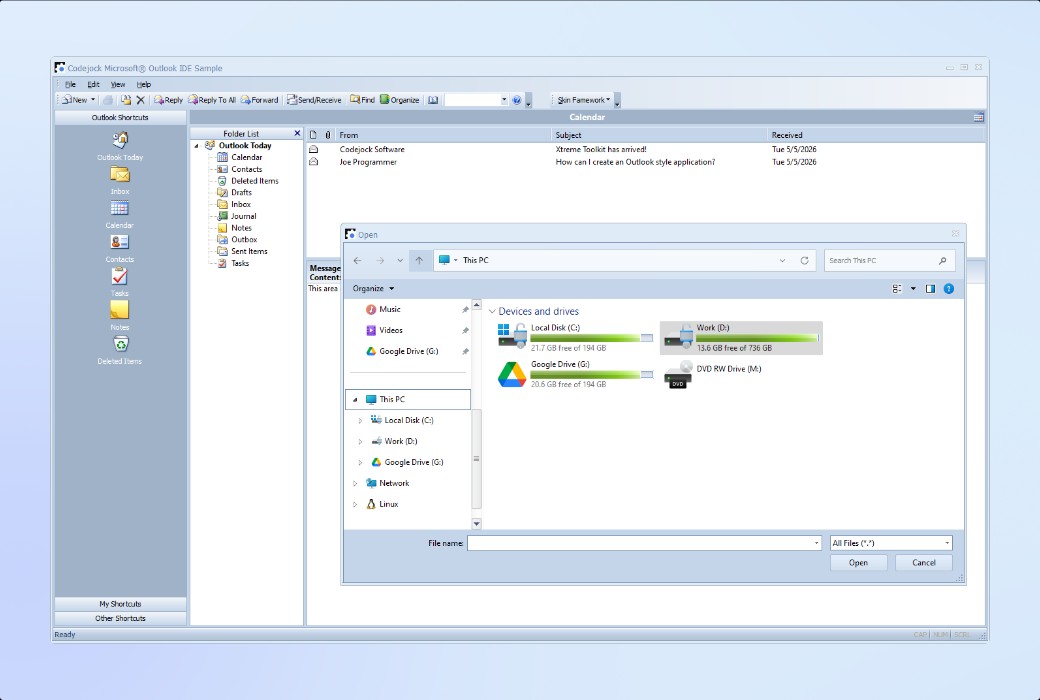This screenshot has height=700, width=1040.
Task: Expand the Linux tree node
Action: [355, 505]
